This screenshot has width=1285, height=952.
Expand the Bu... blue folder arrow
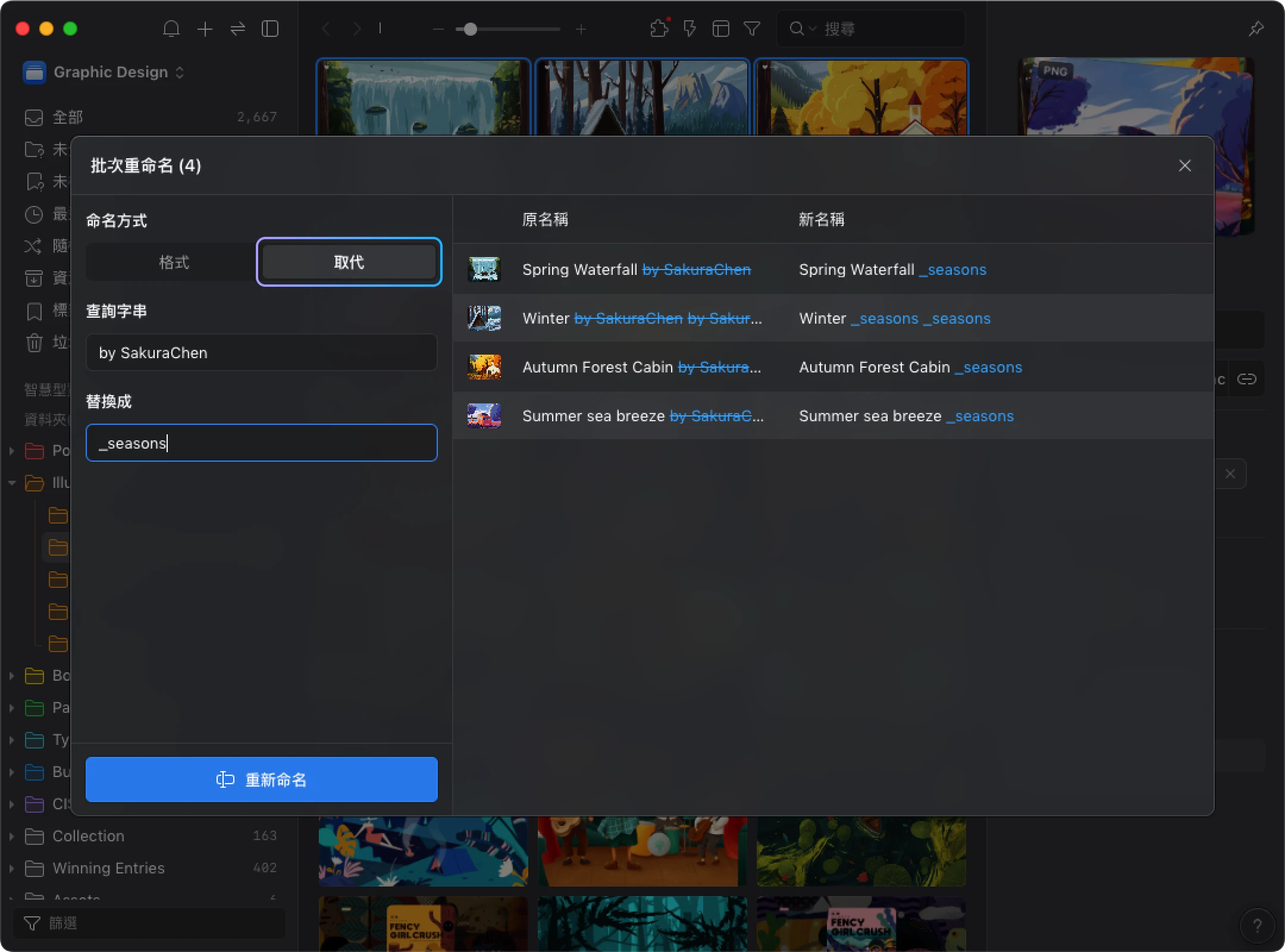[x=11, y=772]
